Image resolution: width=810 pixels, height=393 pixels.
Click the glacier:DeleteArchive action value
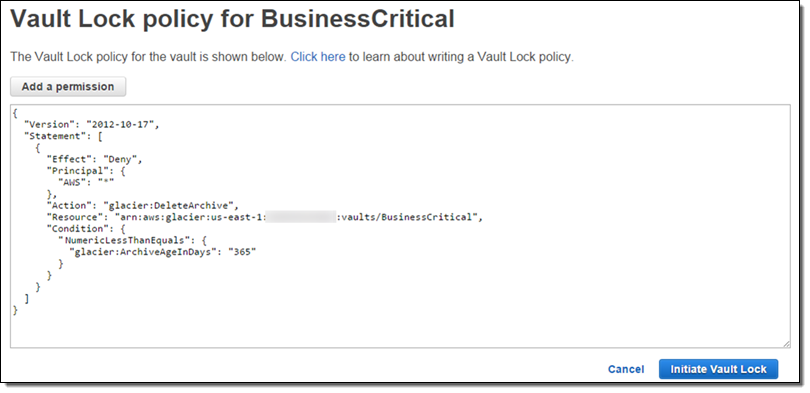(168, 206)
